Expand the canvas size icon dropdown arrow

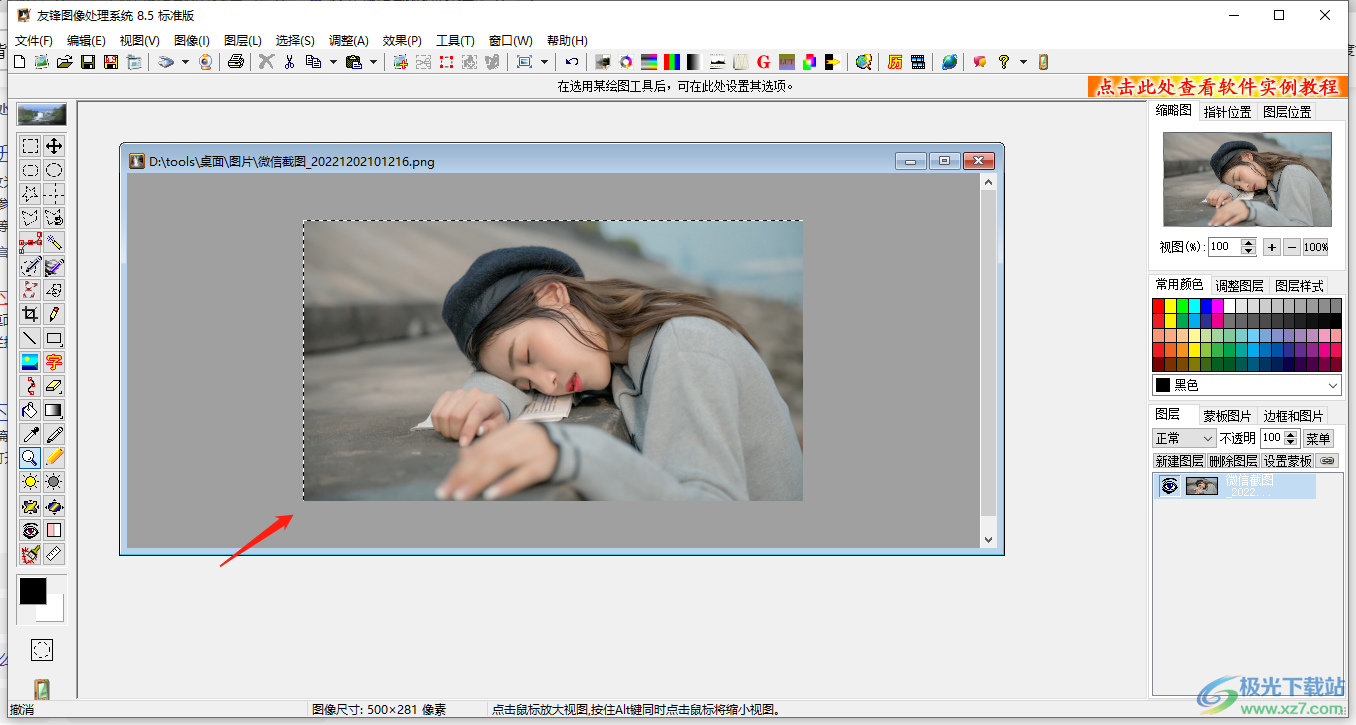[x=545, y=62]
